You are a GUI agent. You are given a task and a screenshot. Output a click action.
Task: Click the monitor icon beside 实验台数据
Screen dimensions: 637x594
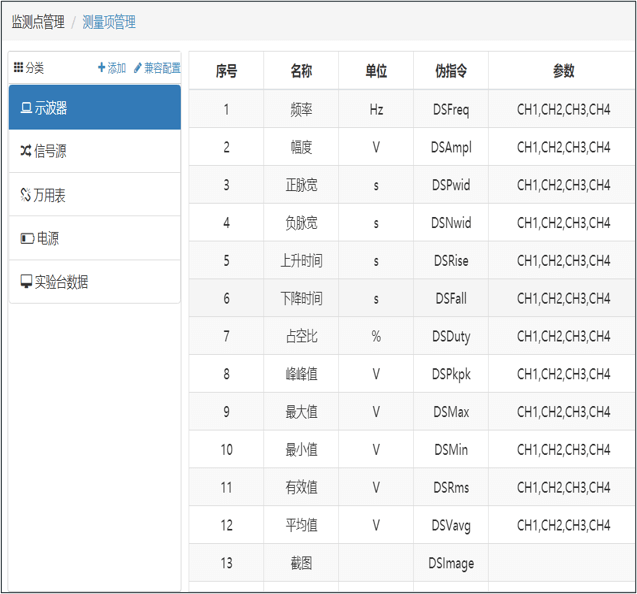(26, 282)
